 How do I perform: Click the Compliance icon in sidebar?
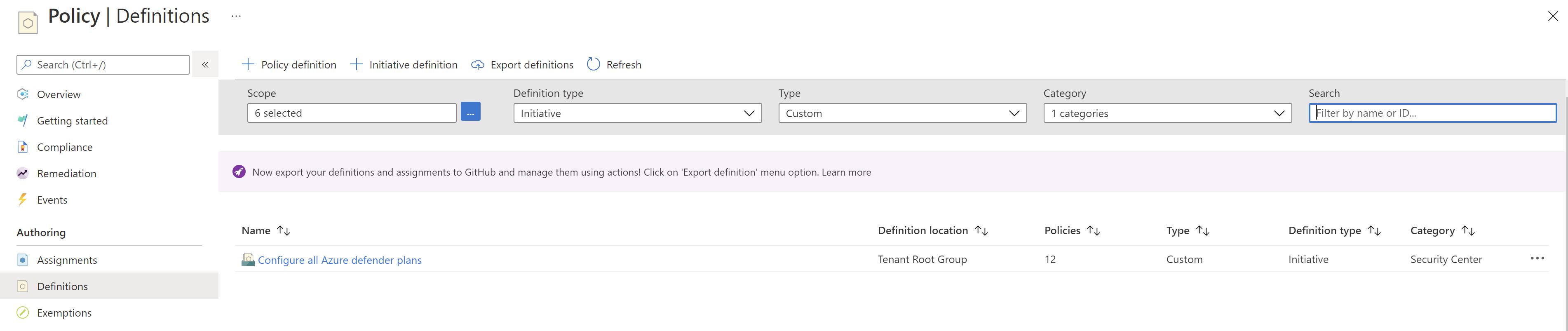23,147
